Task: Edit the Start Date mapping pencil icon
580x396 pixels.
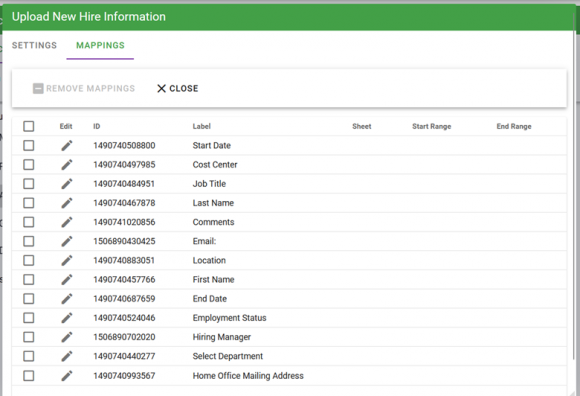Action: (x=67, y=146)
